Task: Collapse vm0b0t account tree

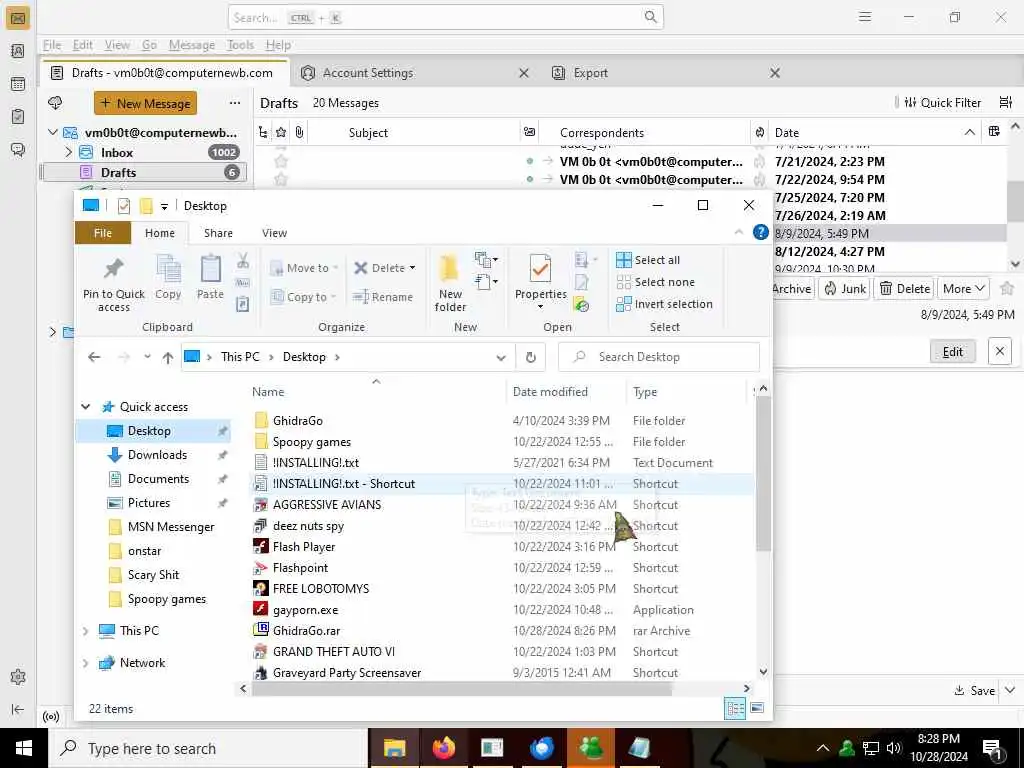Action: tap(53, 133)
